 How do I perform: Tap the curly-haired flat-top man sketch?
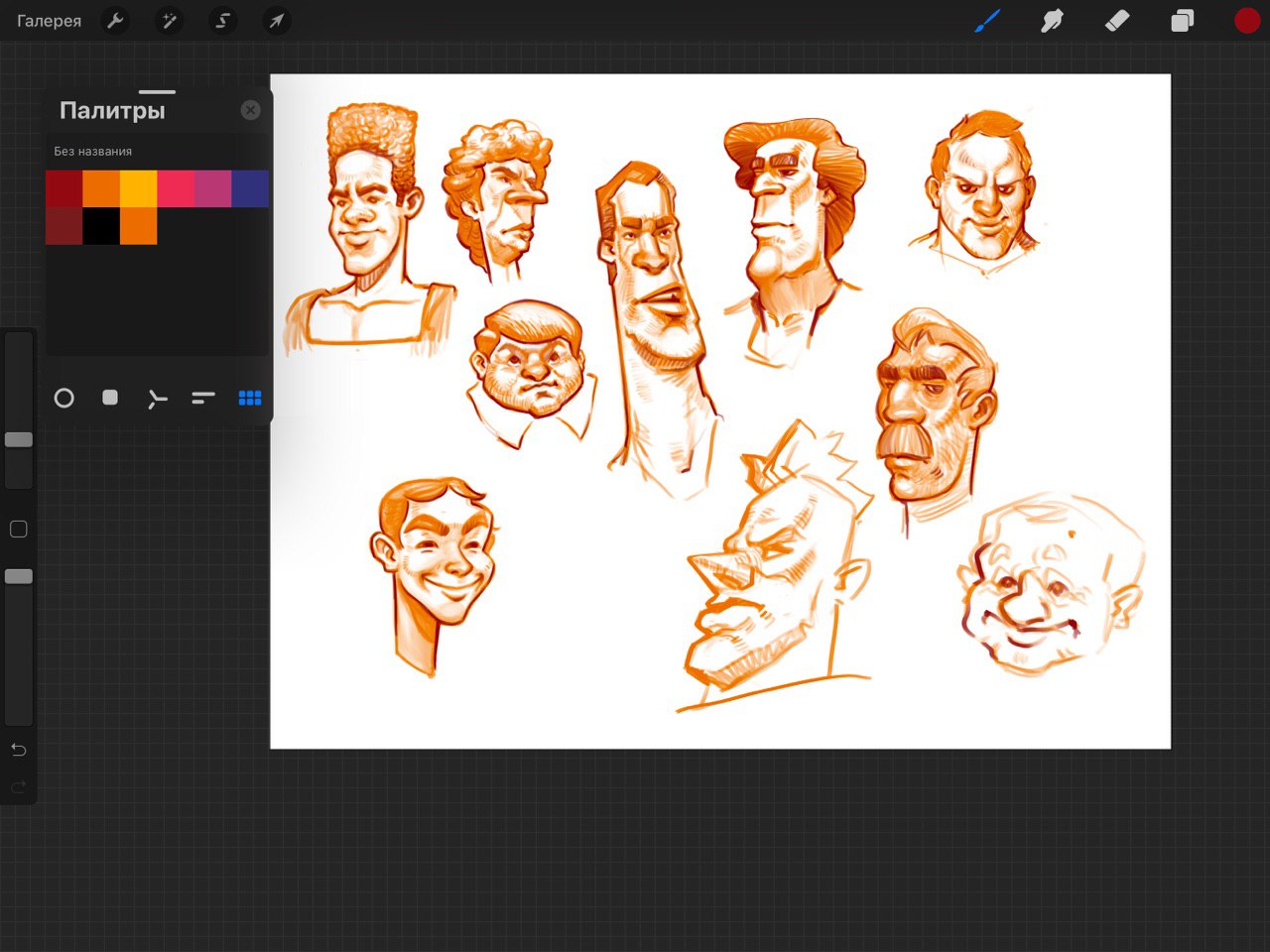[370, 226]
